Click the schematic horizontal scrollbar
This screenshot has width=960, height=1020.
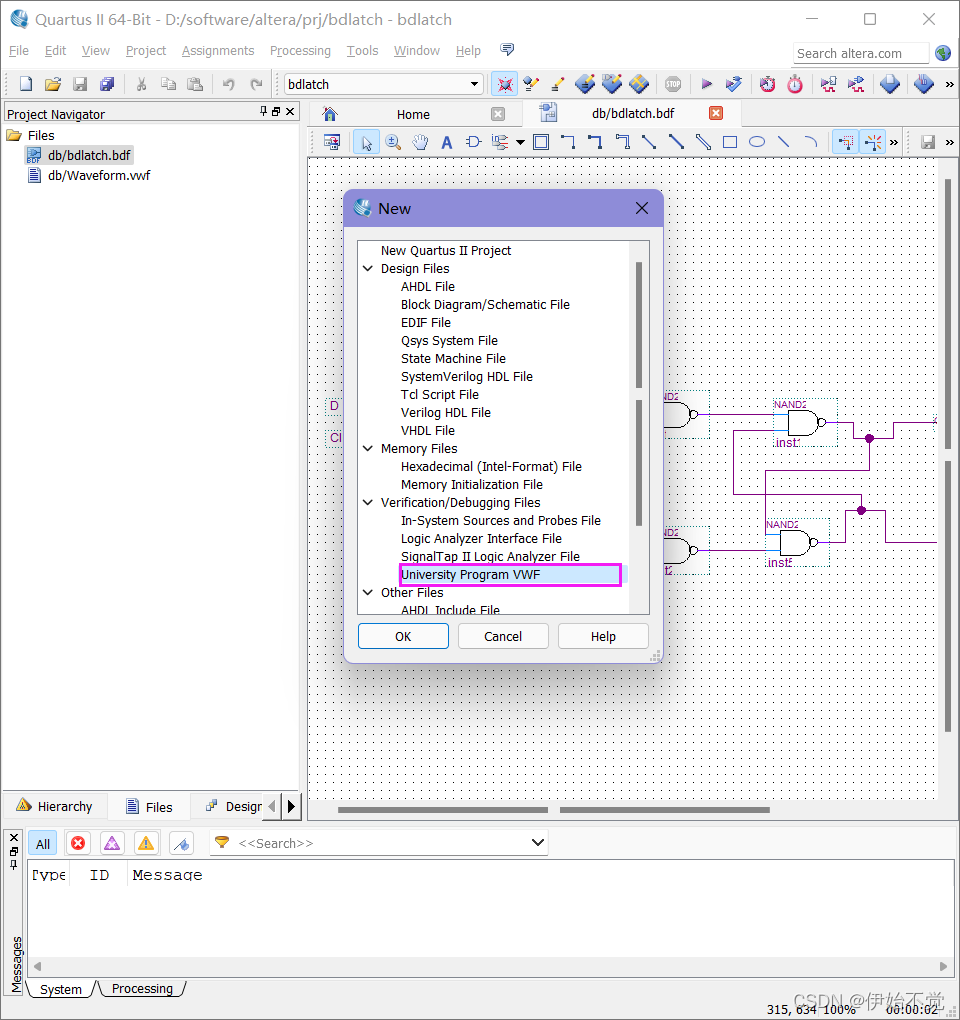pos(553,810)
